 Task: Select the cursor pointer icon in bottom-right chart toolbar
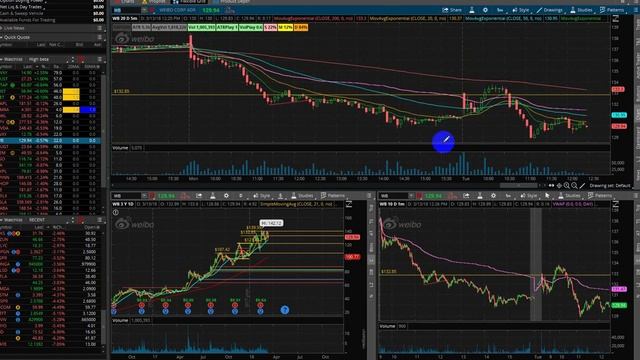click(547, 196)
